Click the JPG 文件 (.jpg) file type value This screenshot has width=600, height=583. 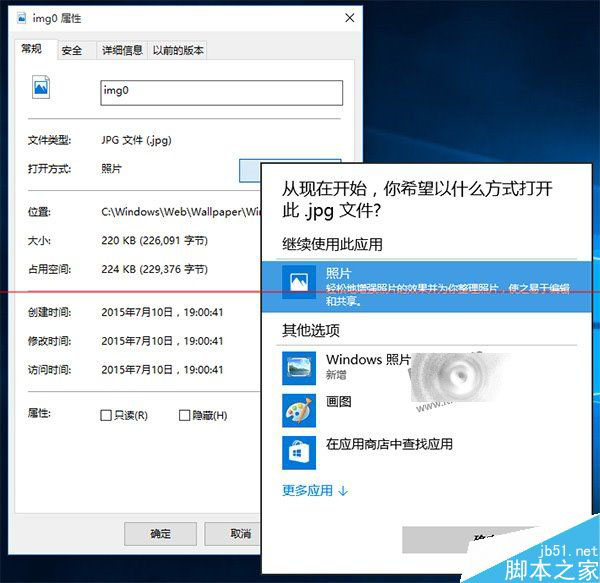point(136,140)
